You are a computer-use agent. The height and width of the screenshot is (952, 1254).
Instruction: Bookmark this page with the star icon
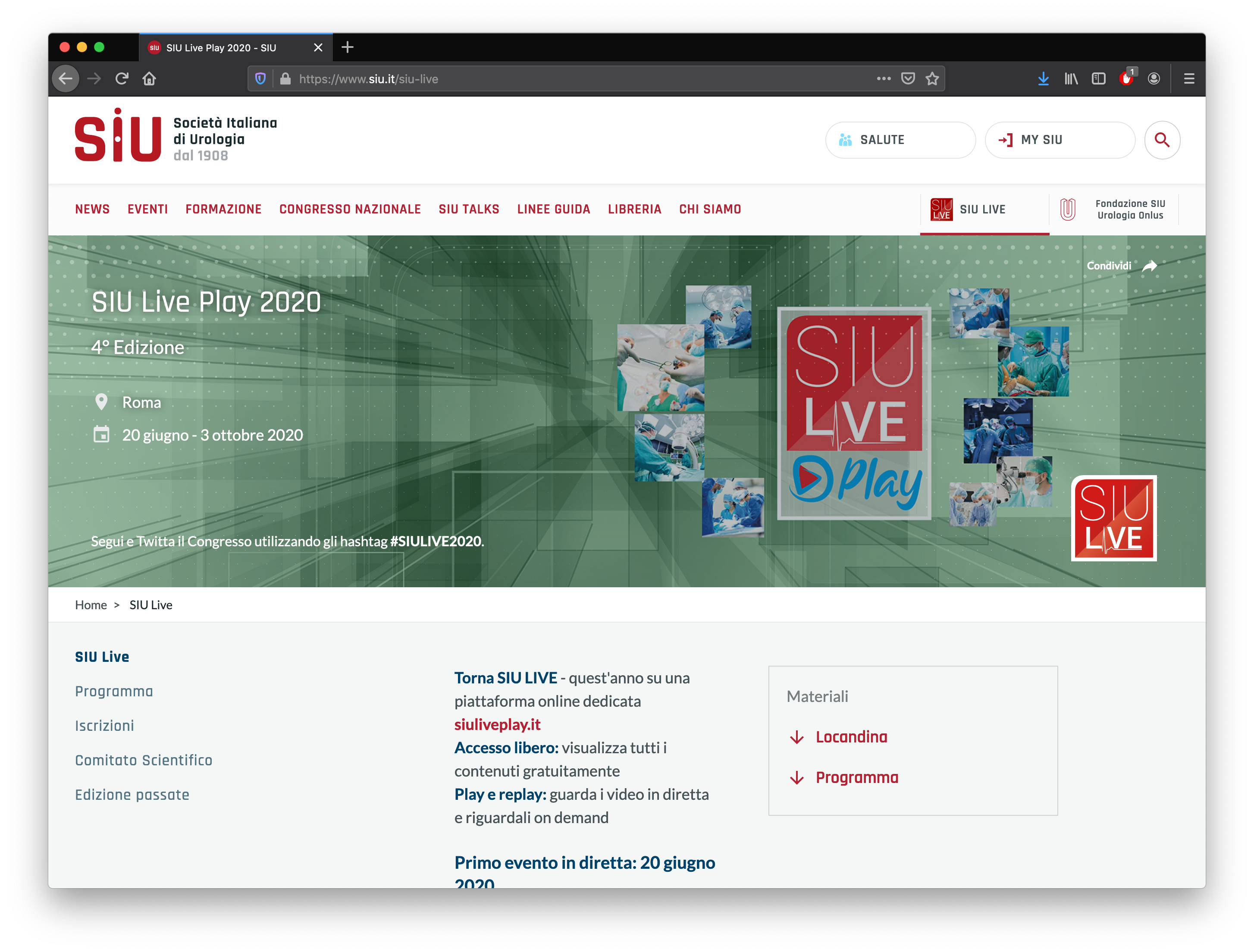933,79
